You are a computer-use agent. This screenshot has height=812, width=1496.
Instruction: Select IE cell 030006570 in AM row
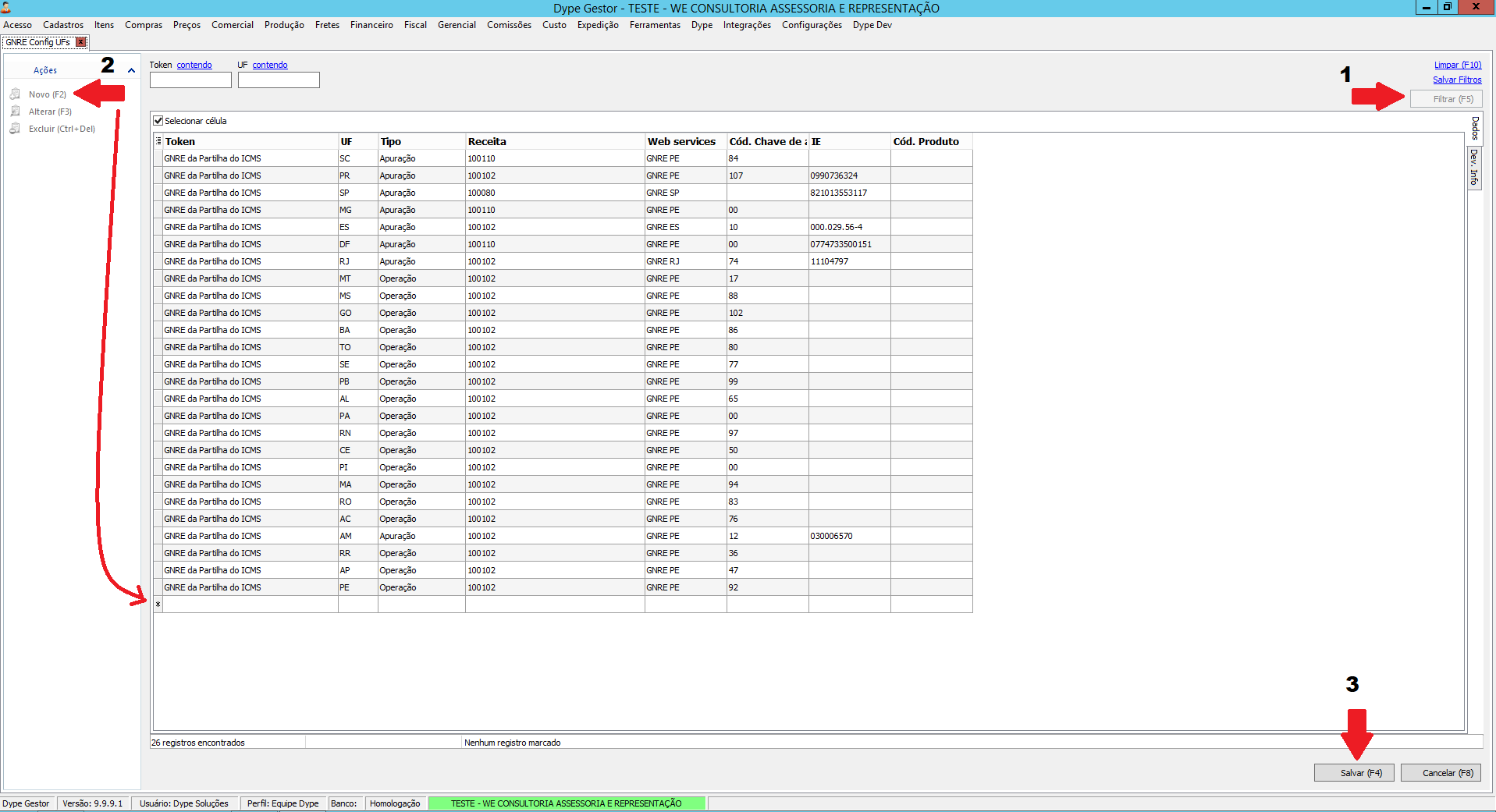(850, 536)
